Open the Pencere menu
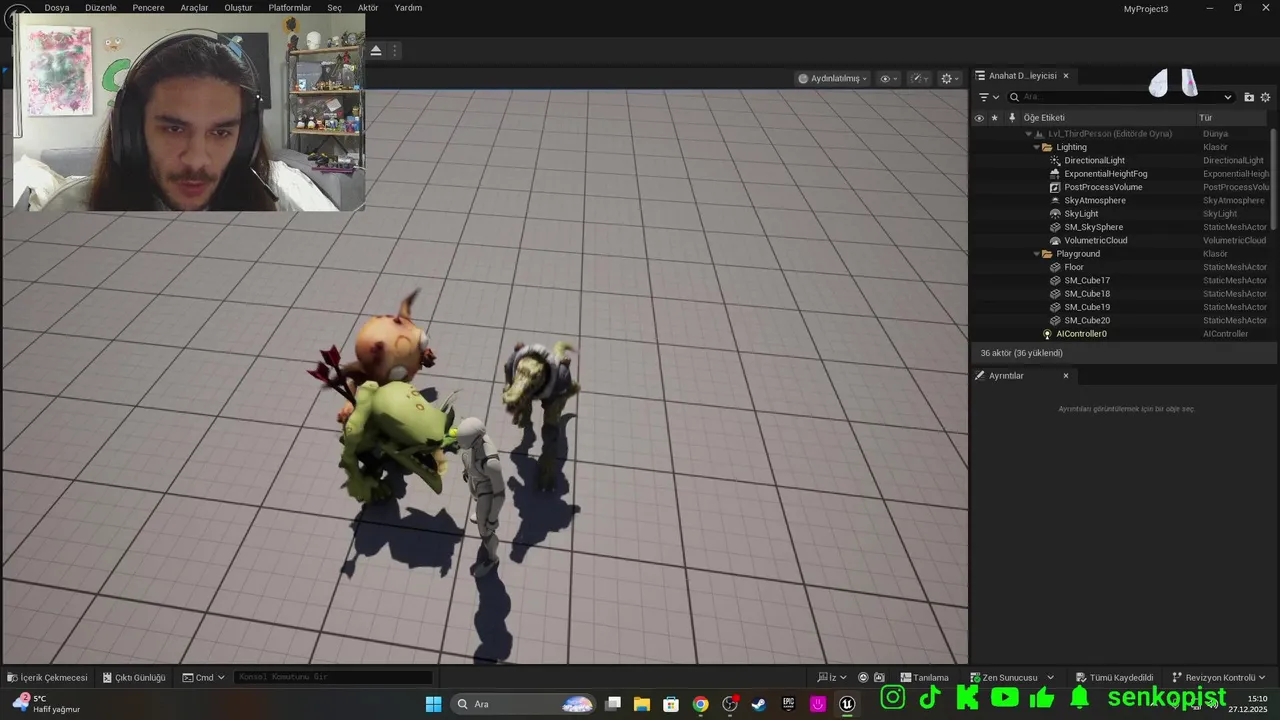This screenshot has width=1280, height=720. 148,7
